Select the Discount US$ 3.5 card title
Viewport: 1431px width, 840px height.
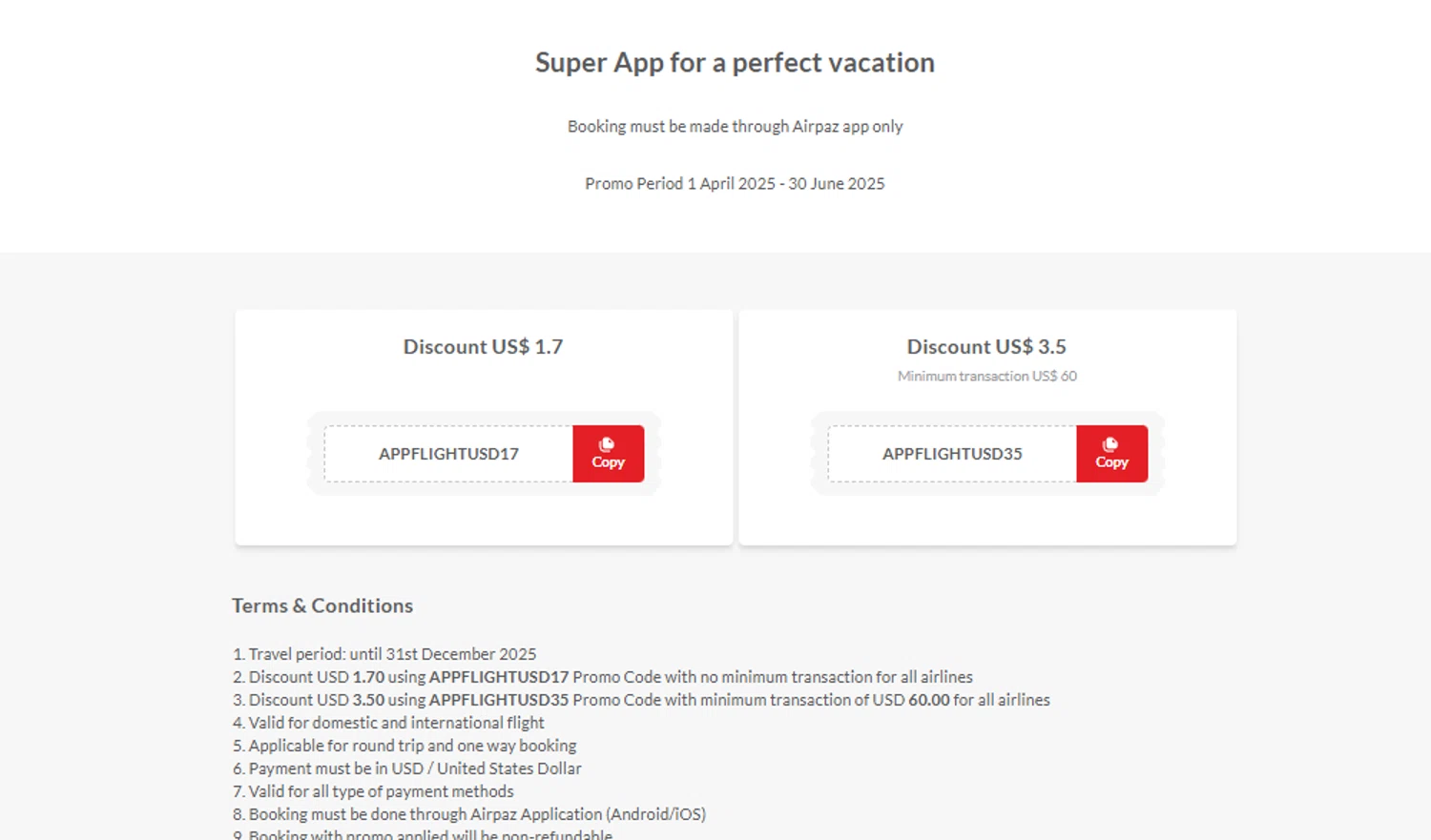coord(986,347)
